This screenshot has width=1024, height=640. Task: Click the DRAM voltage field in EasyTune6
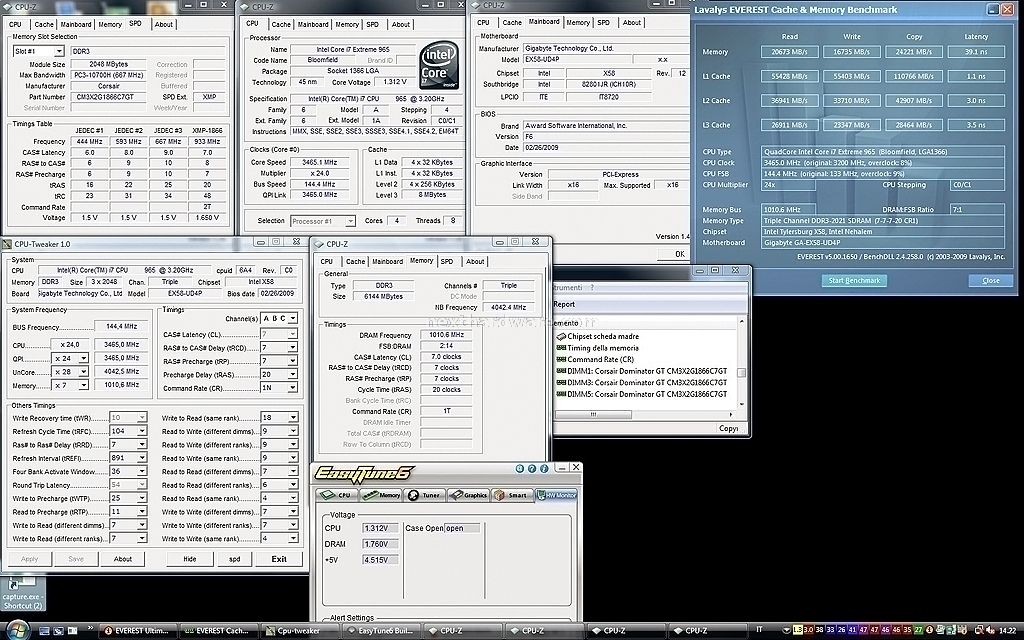tap(380, 544)
